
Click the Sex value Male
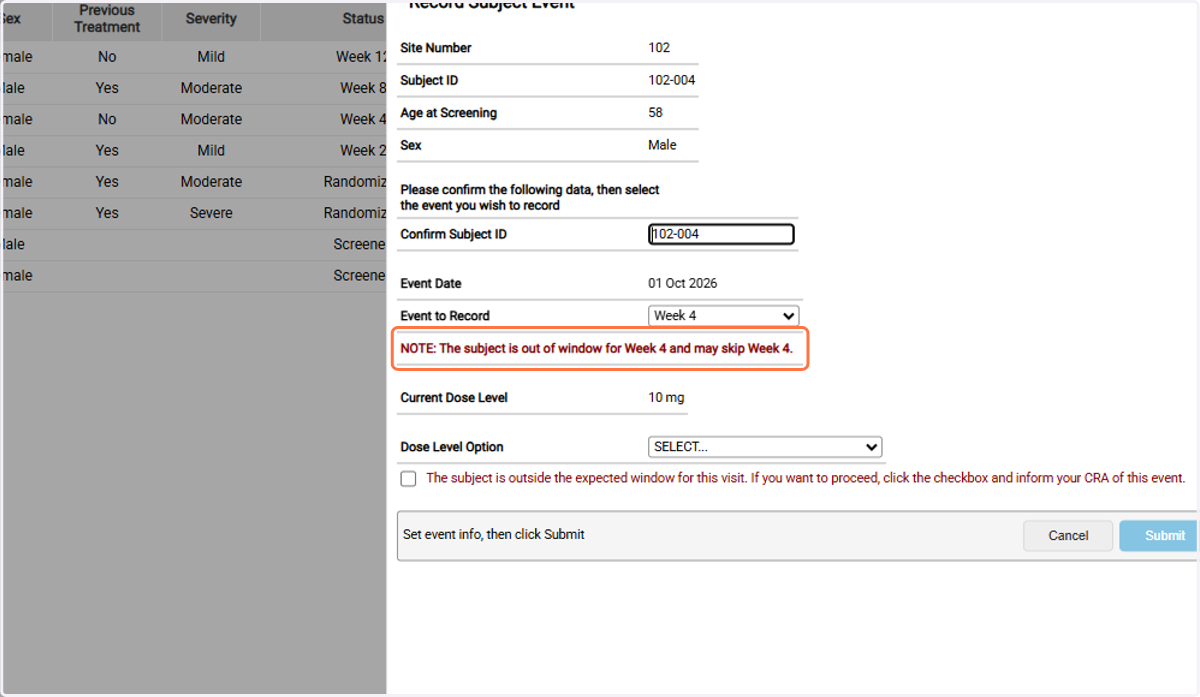(662, 145)
